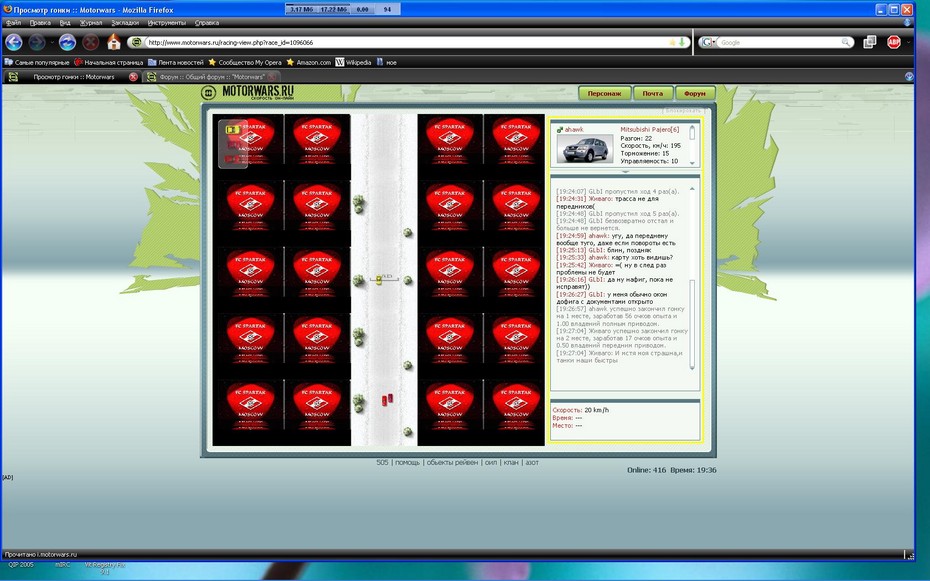This screenshot has width=930, height=581.
Task: Go to the Home page icon
Action: coord(113,42)
